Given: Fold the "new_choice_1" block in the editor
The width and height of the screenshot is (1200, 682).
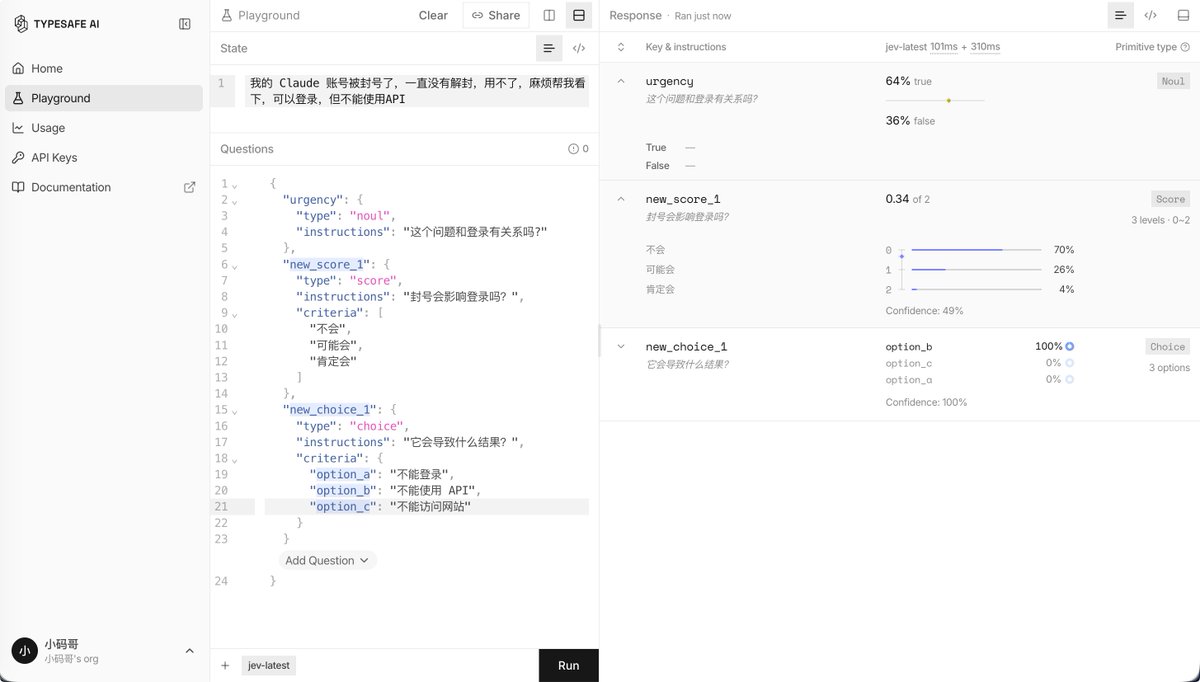Looking at the screenshot, I should 235,410.
